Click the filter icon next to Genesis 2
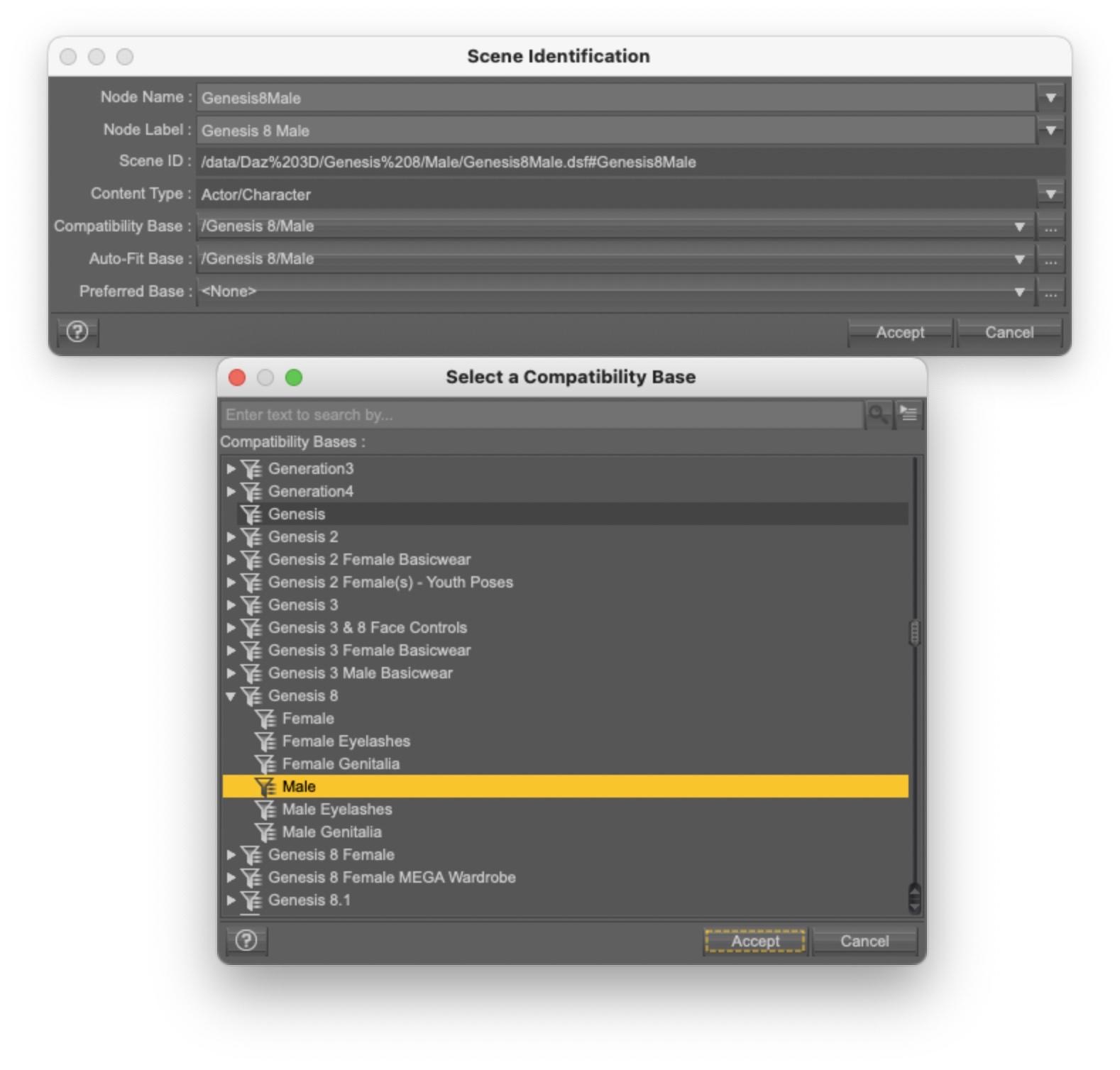The height and width of the screenshot is (1070, 1120). (251, 537)
